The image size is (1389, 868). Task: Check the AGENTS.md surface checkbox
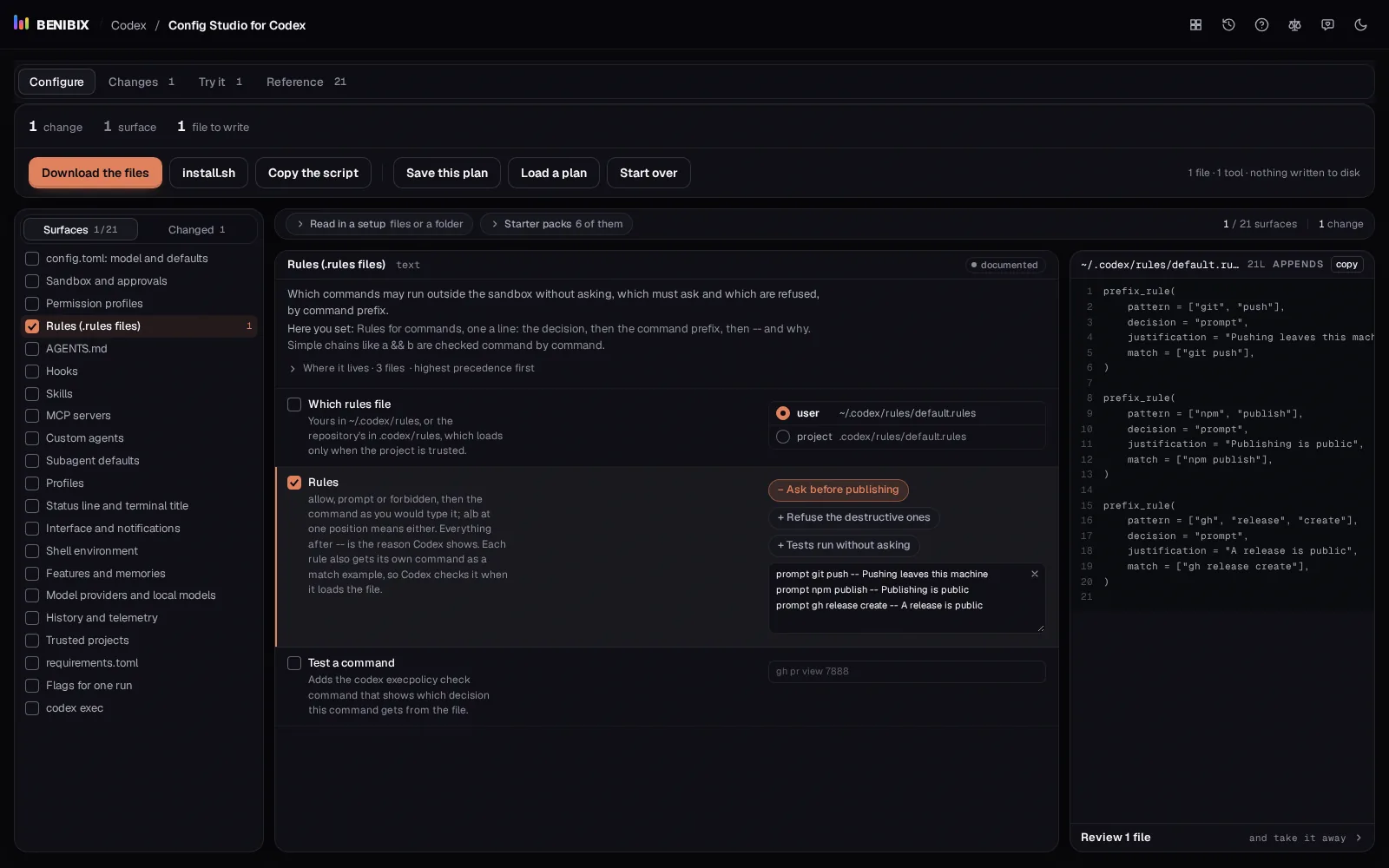(32, 349)
